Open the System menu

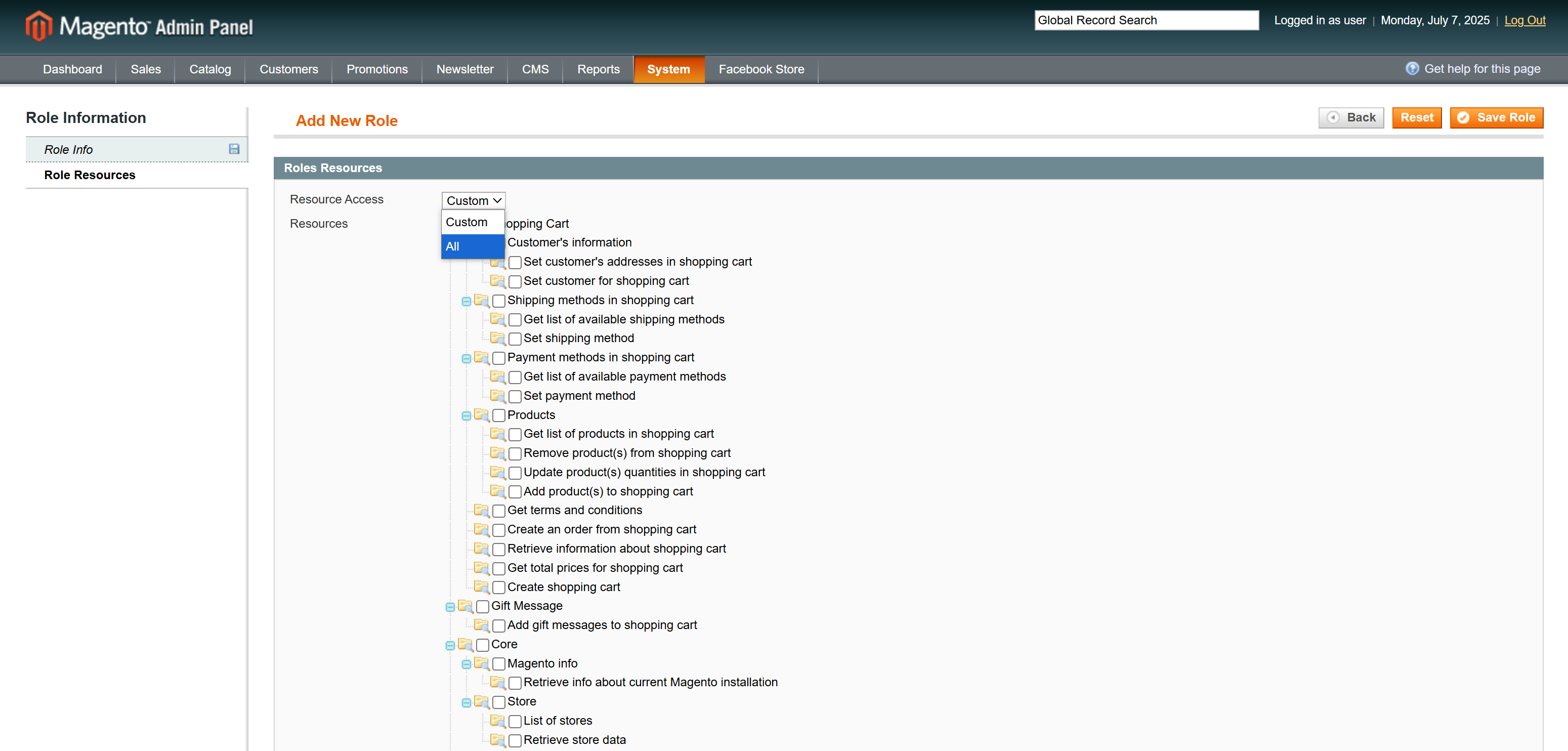click(668, 69)
